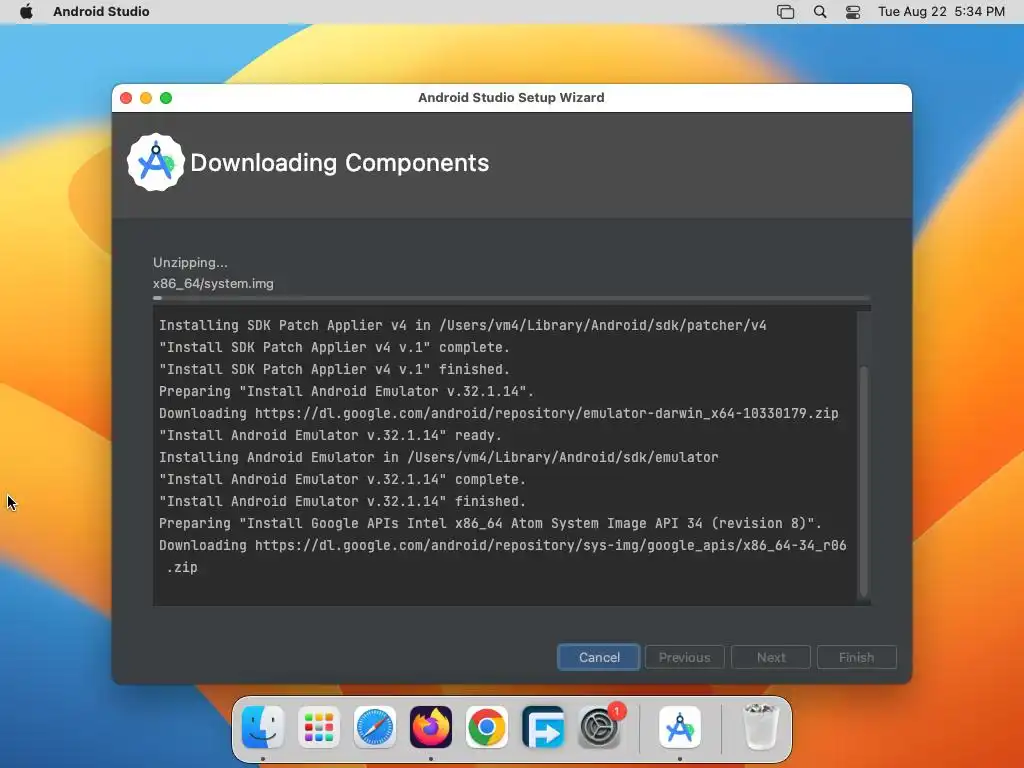This screenshot has height=768, width=1024.
Task: Click the date and time in menu bar
Action: [941, 11]
